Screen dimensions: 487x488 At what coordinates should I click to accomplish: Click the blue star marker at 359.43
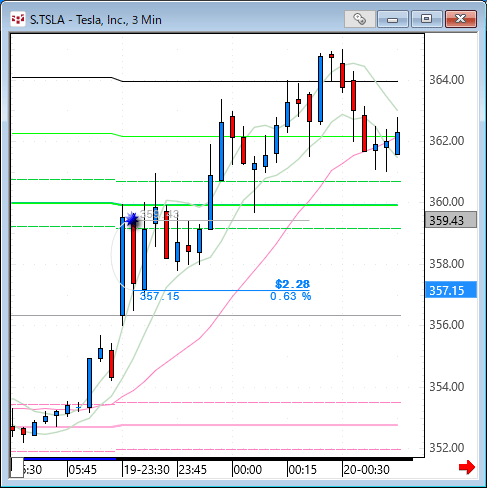tap(133, 220)
